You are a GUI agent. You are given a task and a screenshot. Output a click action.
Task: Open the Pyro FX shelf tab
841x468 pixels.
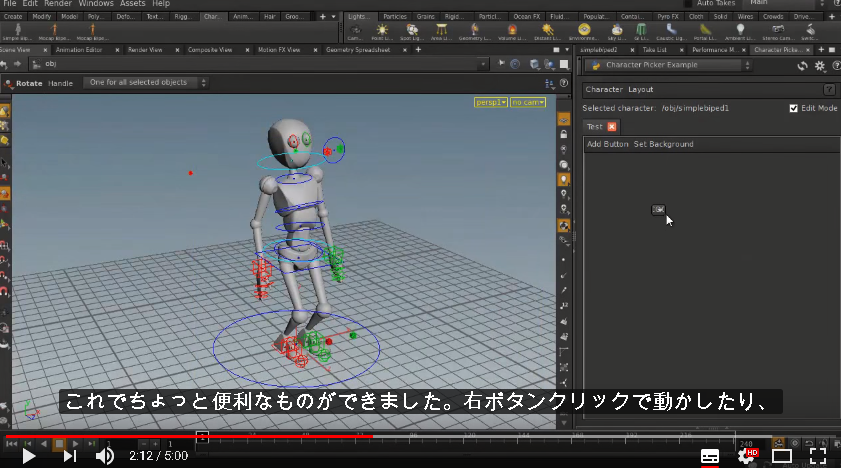coord(668,17)
